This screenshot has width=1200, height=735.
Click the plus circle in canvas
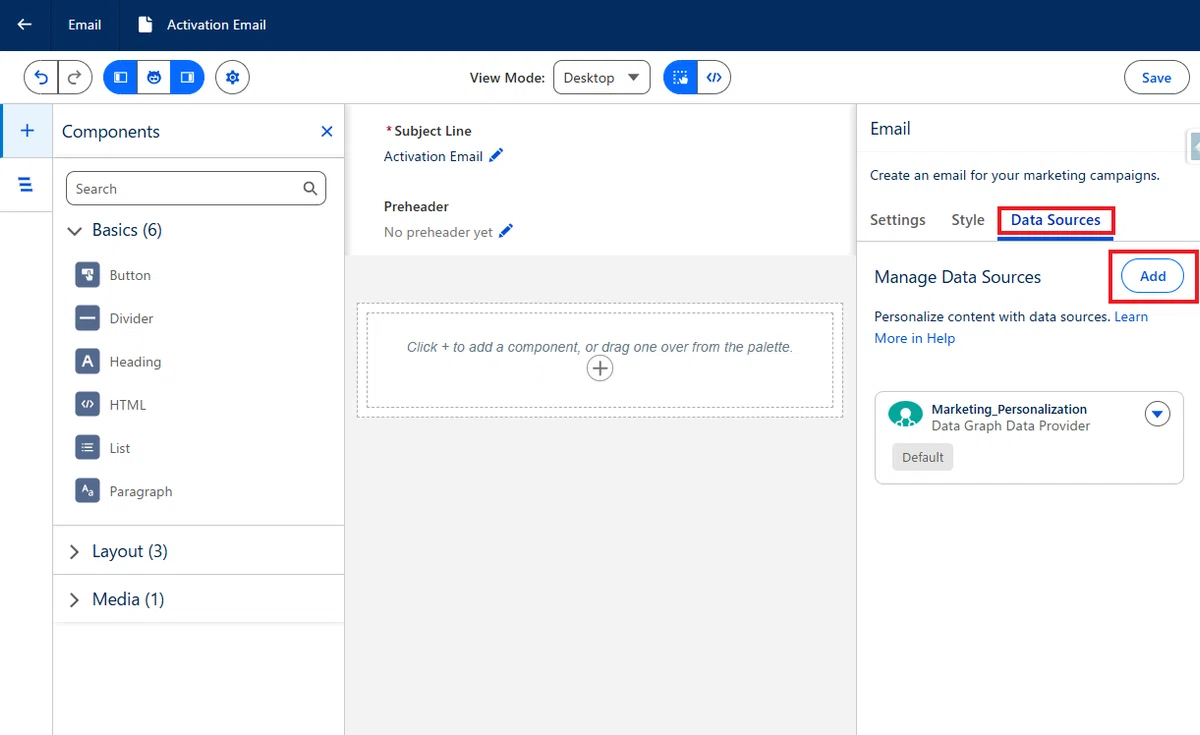(599, 369)
